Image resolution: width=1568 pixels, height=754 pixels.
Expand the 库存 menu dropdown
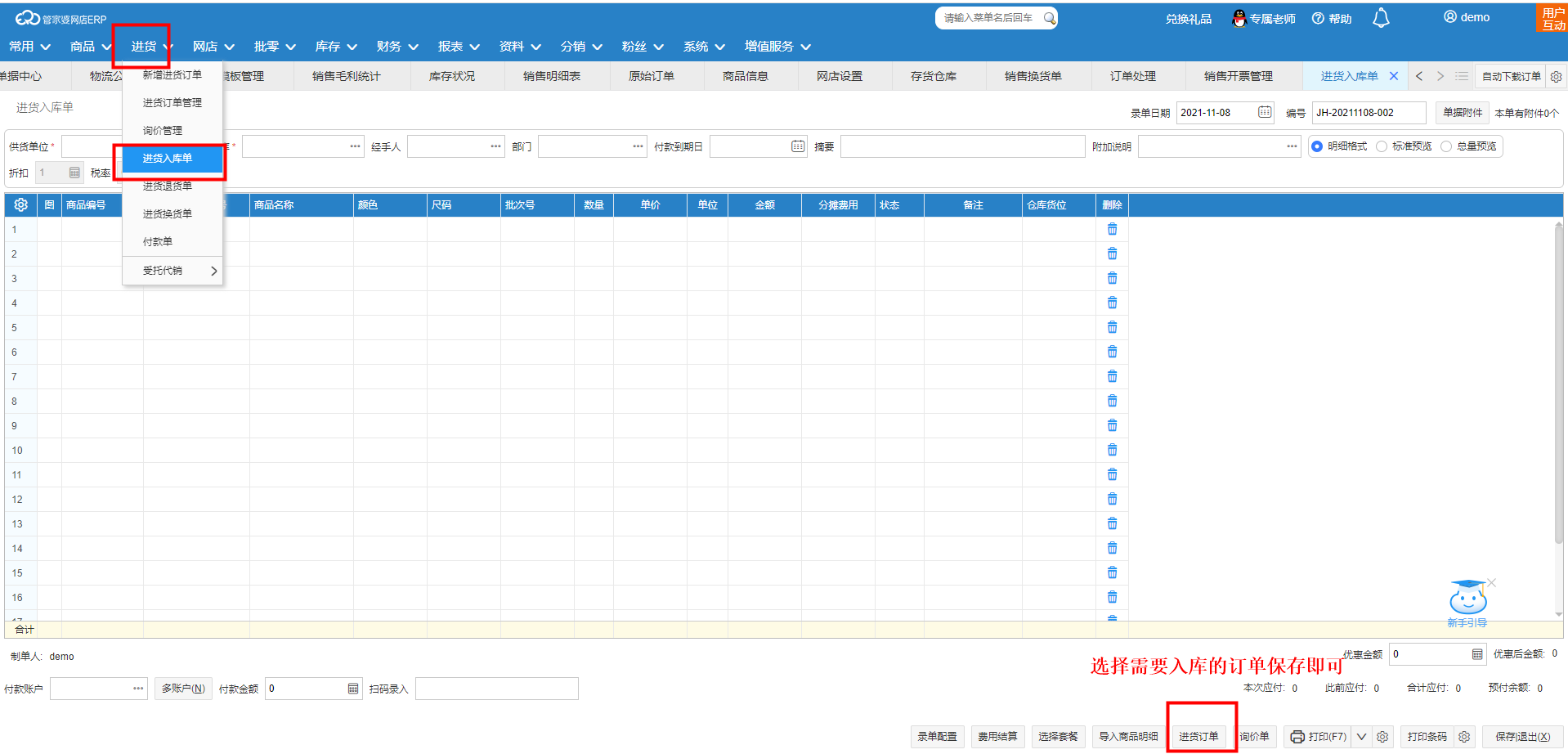tap(336, 47)
